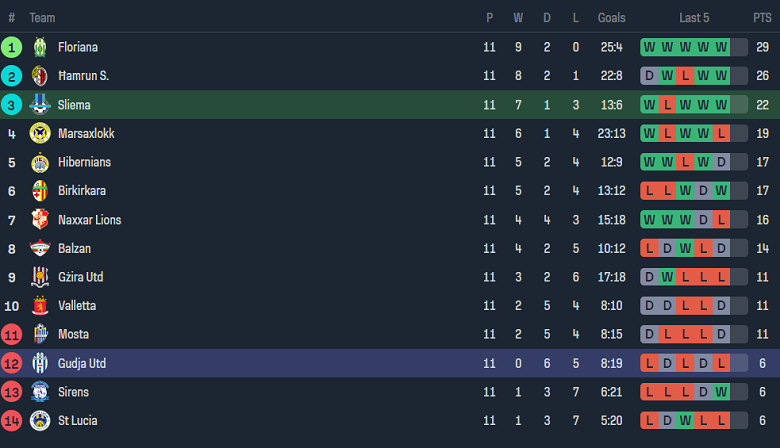
Task: Sort table by PTS column header
Action: coord(762,18)
